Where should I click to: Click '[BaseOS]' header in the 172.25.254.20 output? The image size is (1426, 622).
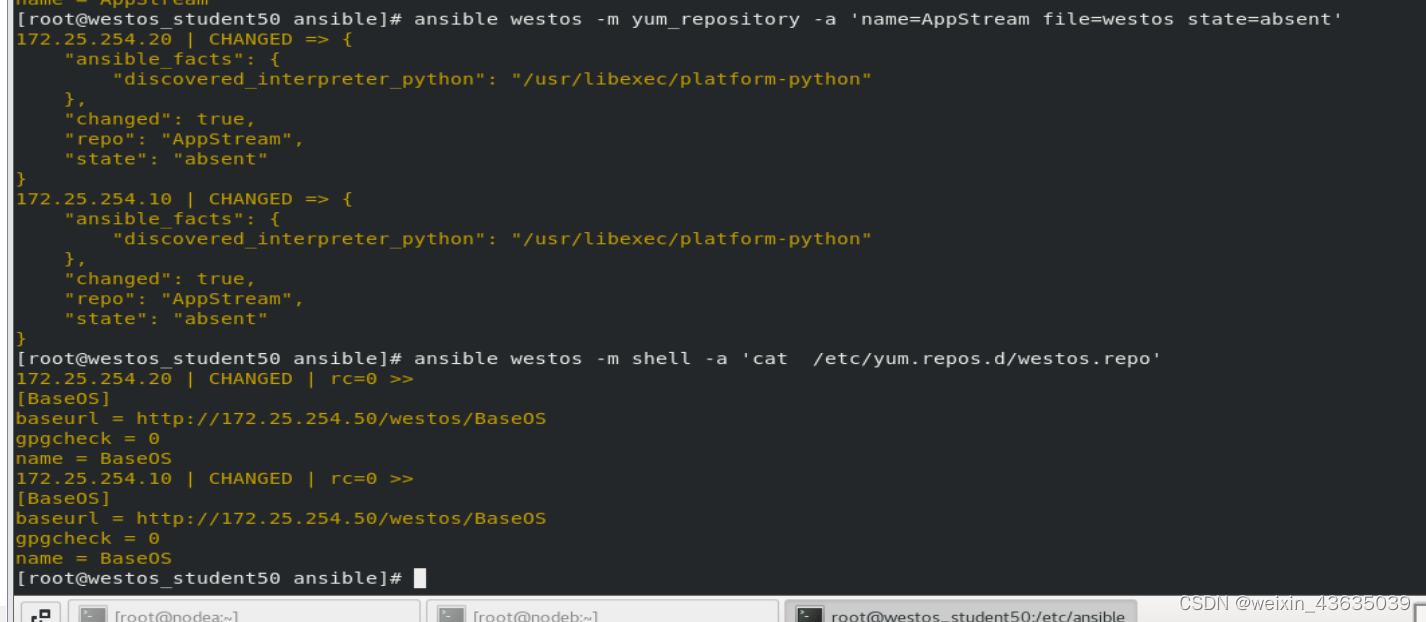pyautogui.click(x=63, y=398)
